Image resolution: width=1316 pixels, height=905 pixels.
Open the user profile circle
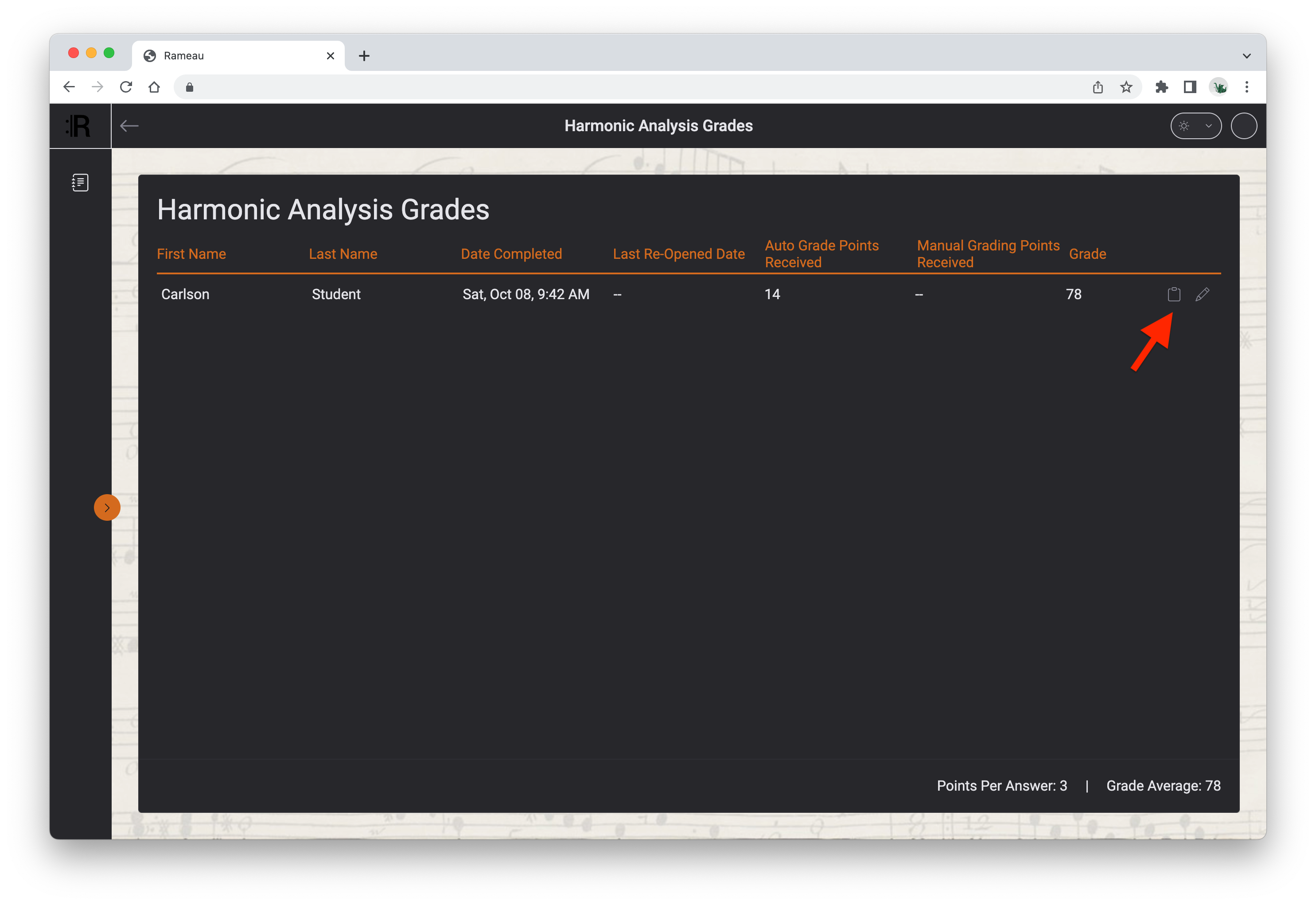[1243, 126]
